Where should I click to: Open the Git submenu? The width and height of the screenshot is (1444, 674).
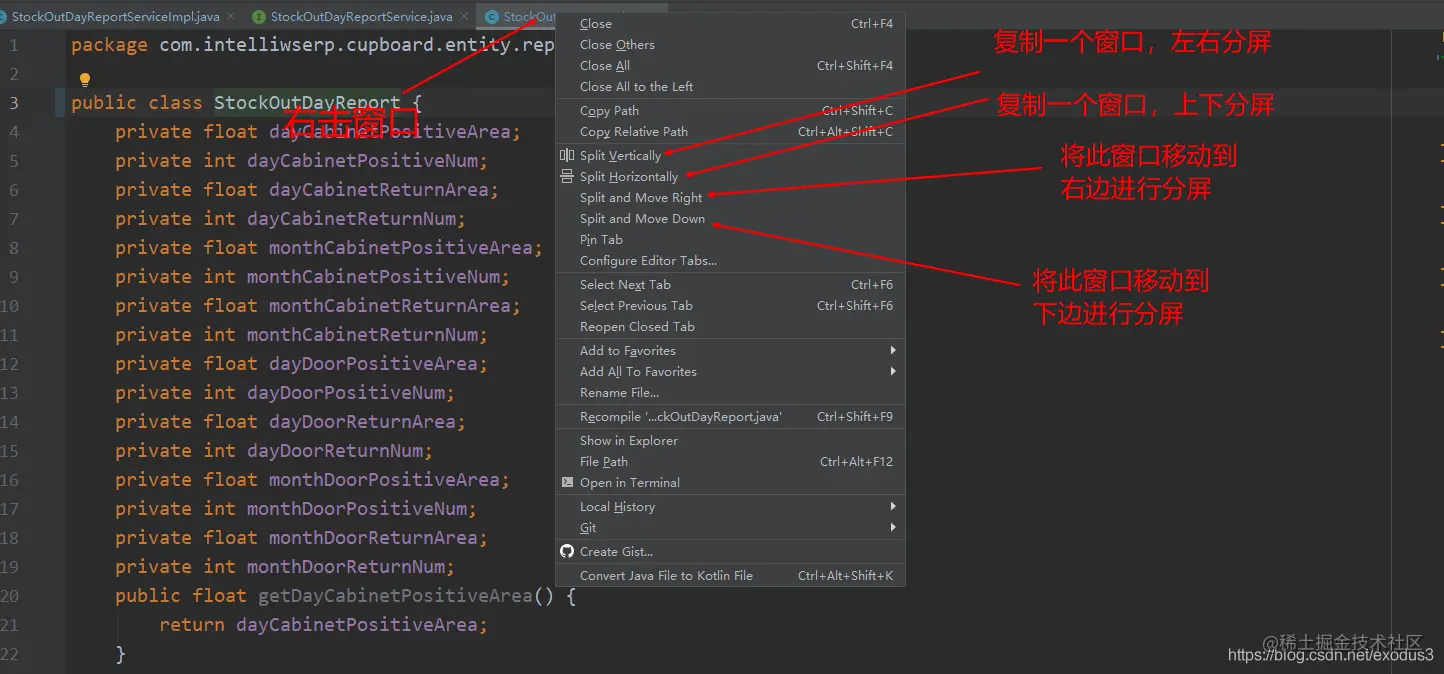click(x=730, y=527)
